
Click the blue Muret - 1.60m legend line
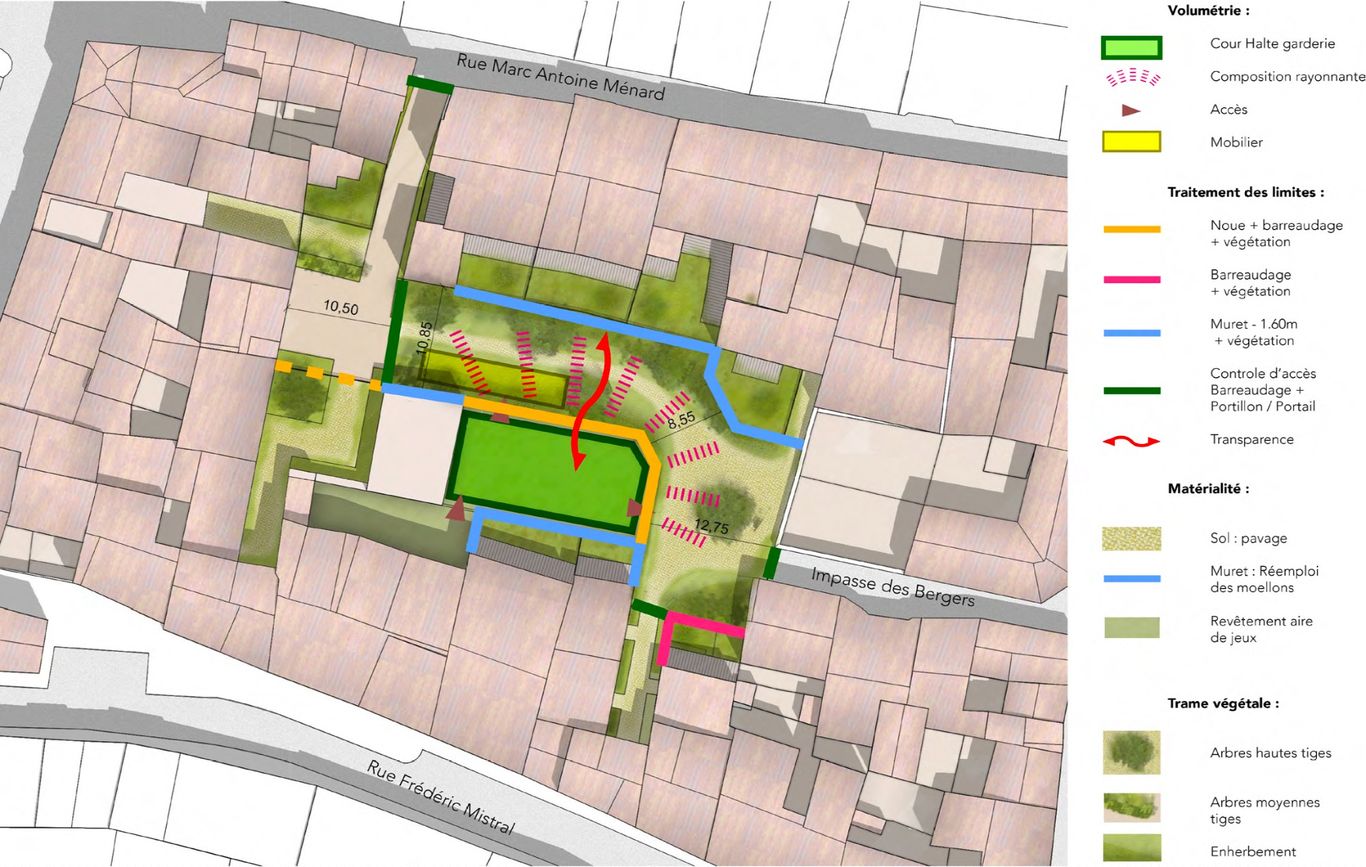1132,332
